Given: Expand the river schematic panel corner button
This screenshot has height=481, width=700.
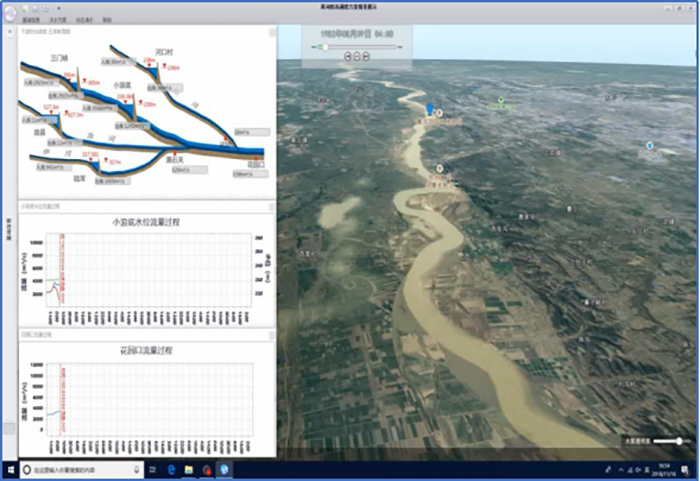Looking at the screenshot, I should click(x=272, y=32).
